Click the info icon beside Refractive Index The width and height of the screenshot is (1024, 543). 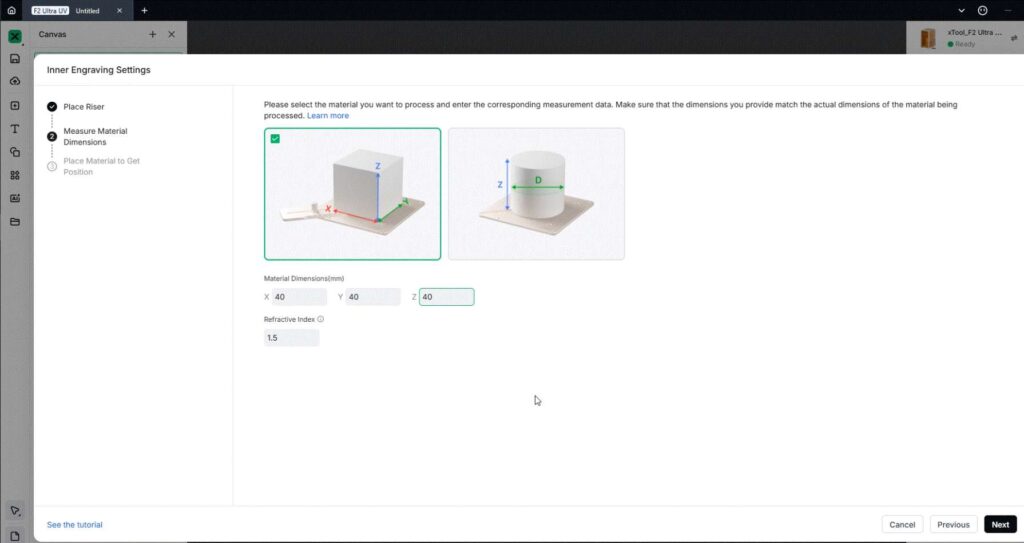320,320
